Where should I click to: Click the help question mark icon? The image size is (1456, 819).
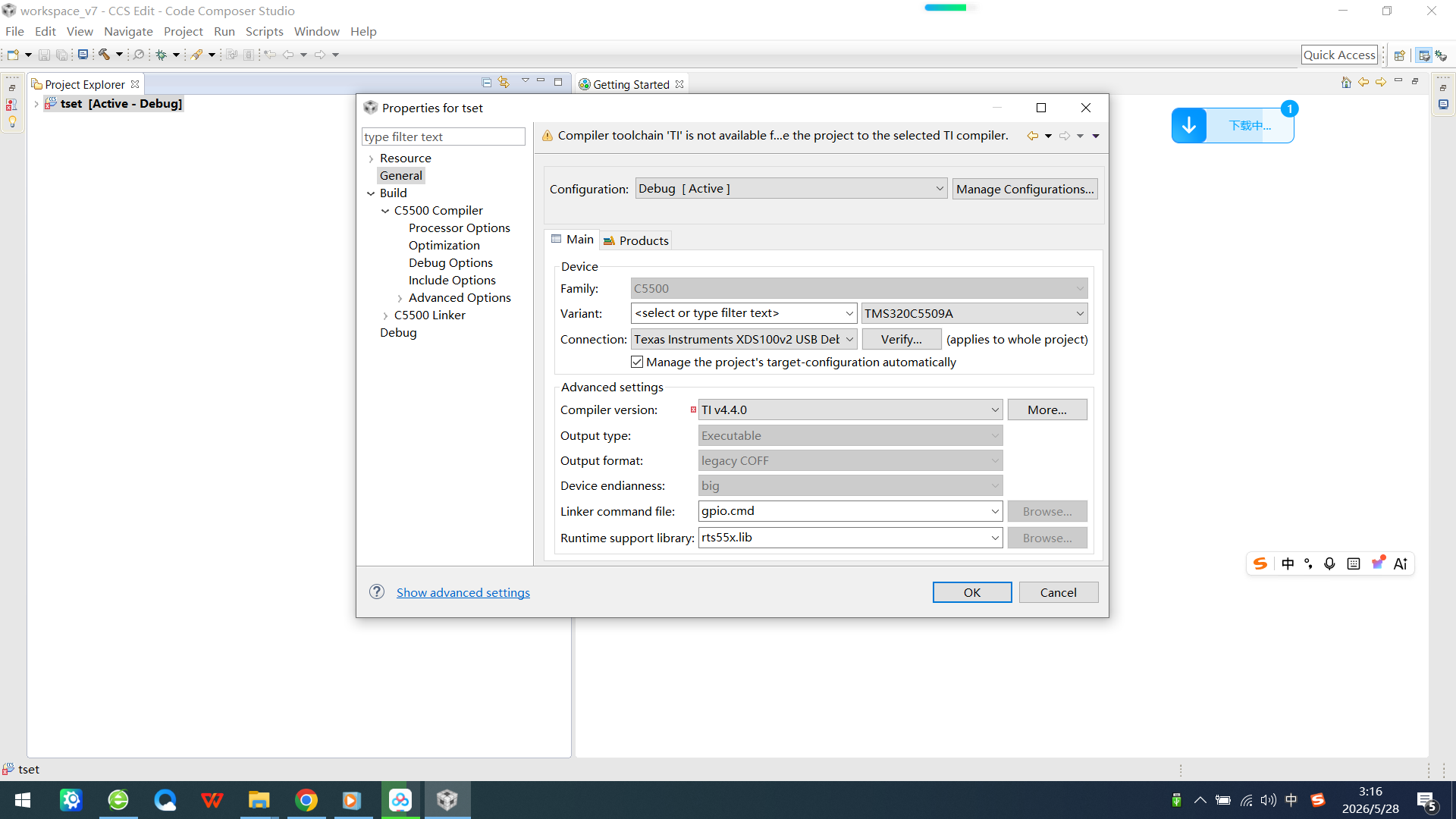tap(377, 592)
